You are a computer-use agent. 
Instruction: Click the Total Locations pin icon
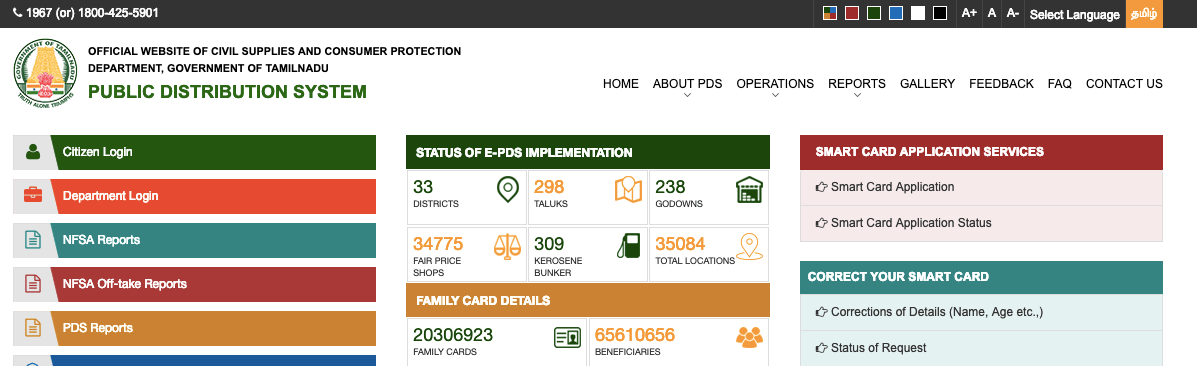click(x=750, y=246)
